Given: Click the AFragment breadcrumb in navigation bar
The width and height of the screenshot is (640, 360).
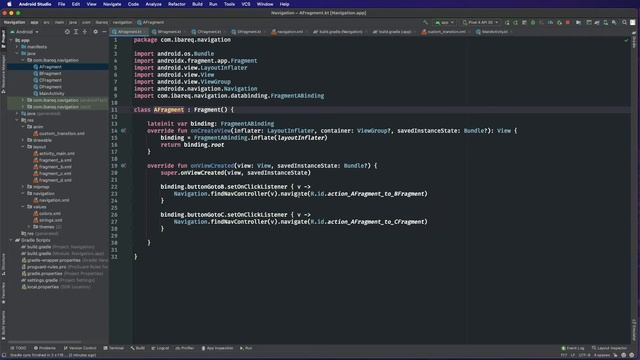Looking at the screenshot, I should 151,22.
